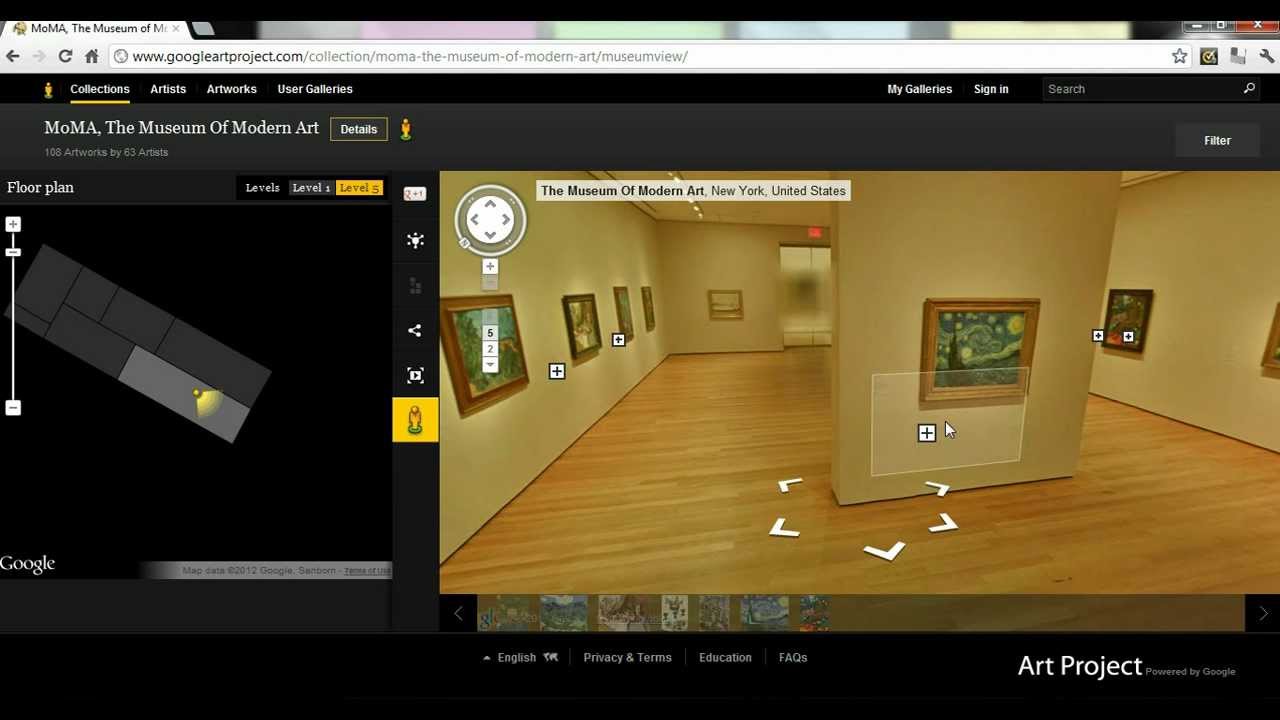The width and height of the screenshot is (1280, 720).
Task: Click the Filter button
Action: [x=1217, y=140]
